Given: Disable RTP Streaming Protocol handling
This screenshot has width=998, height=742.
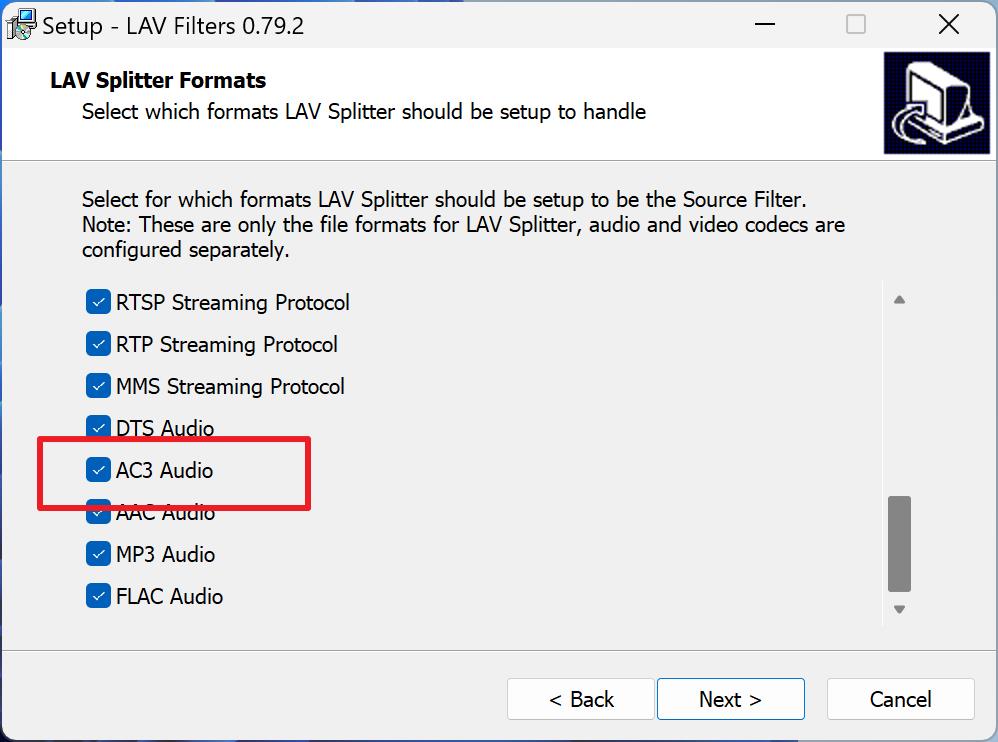Looking at the screenshot, I should 97,344.
